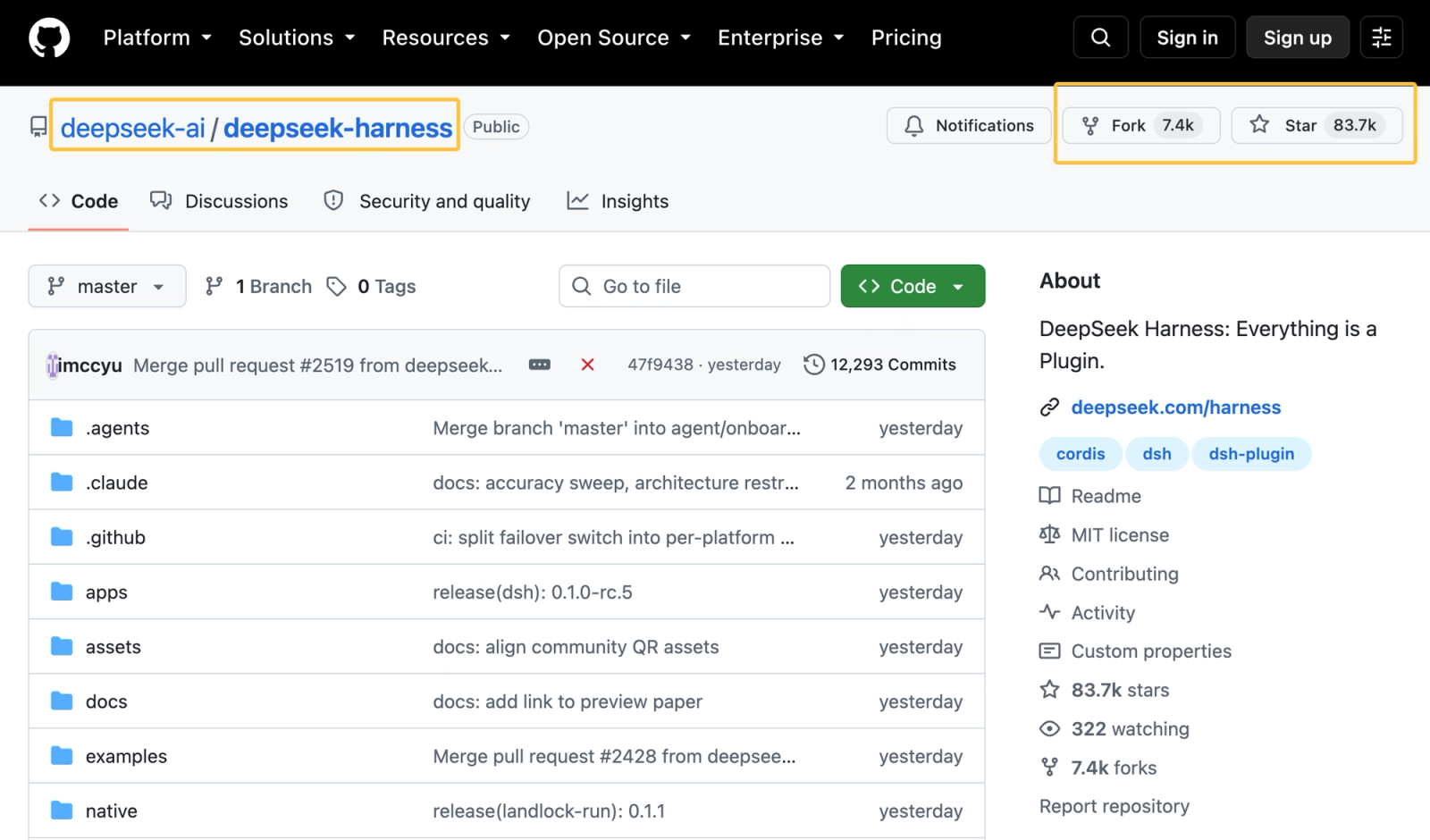Expand the Platform menu

tap(157, 38)
